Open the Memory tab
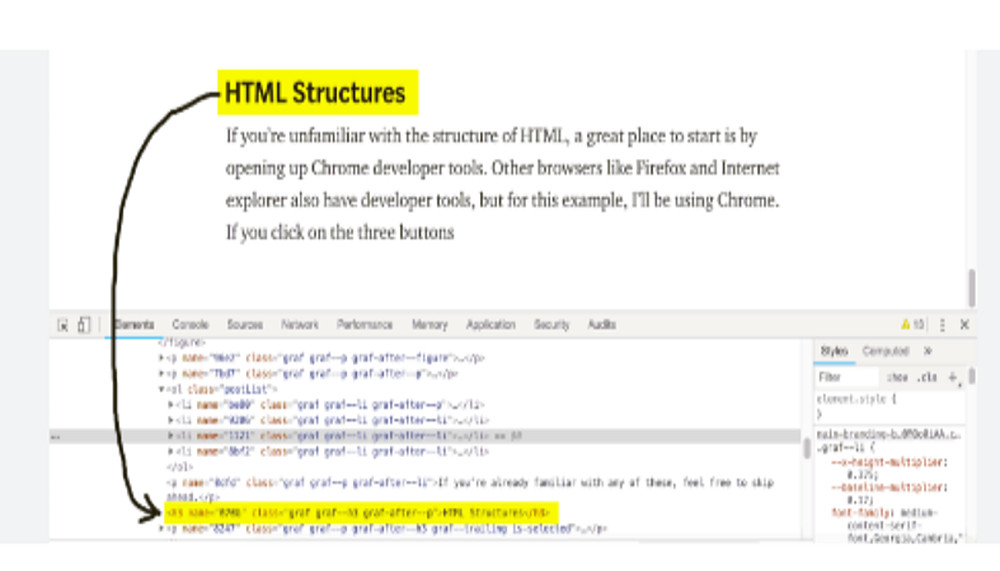This screenshot has width=1000, height=571. point(429,325)
